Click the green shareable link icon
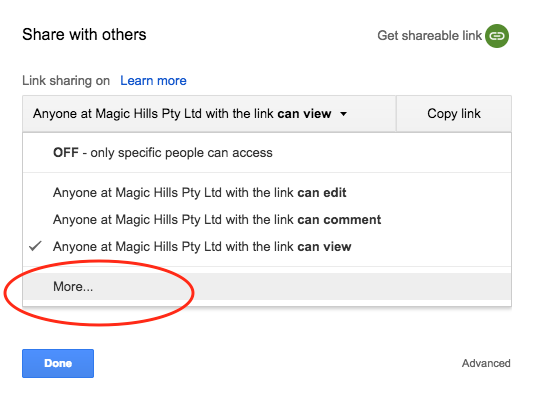This screenshot has height=406, width=535. [497, 36]
